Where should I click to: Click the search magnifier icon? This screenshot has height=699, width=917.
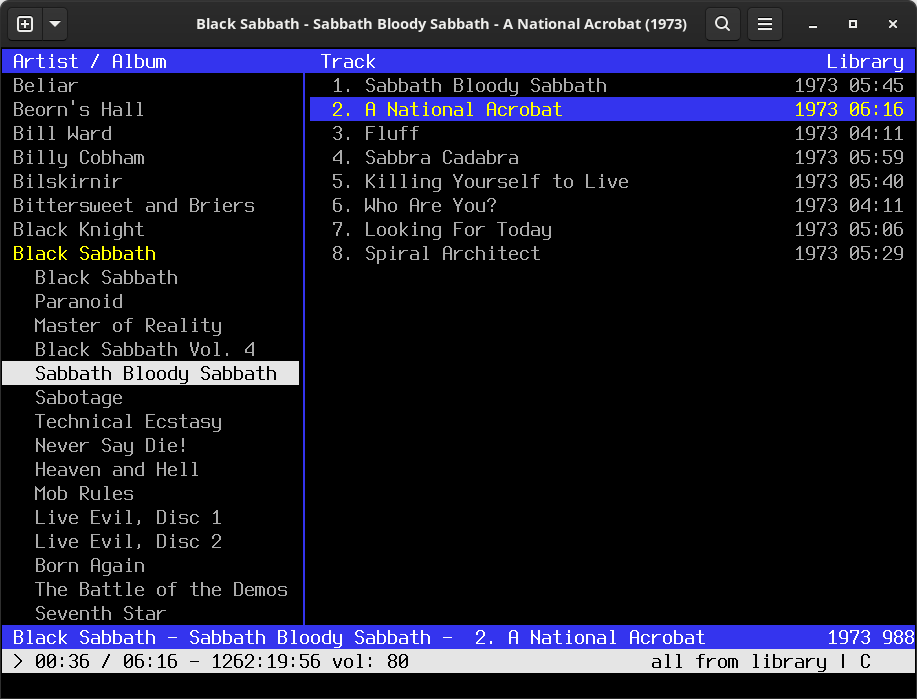tap(723, 24)
